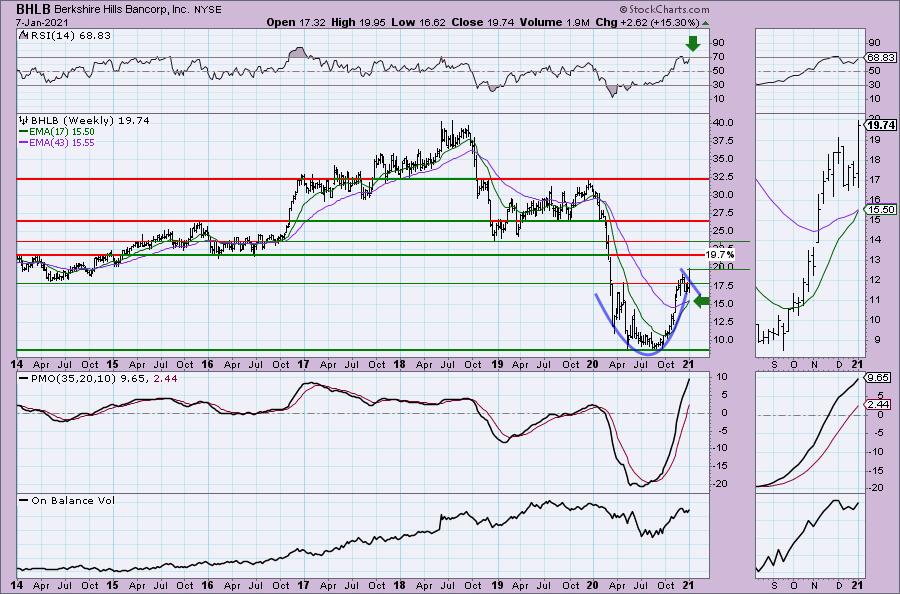Click the High 19.95 value
The image size is (900, 594).
coord(358,22)
